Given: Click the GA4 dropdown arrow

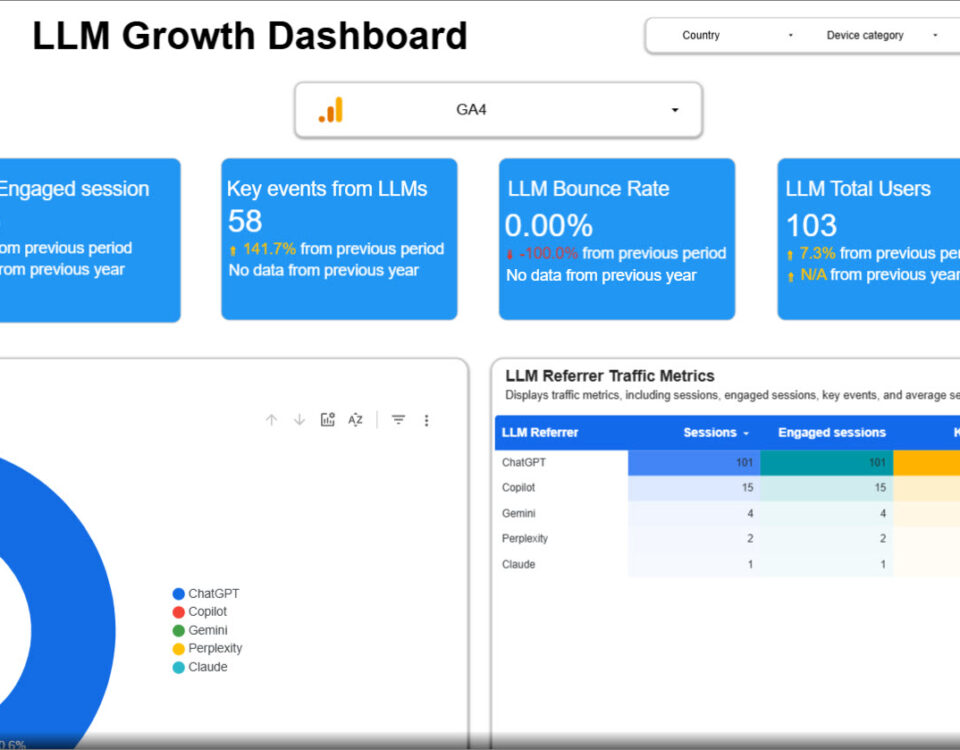Looking at the screenshot, I should coord(675,110).
